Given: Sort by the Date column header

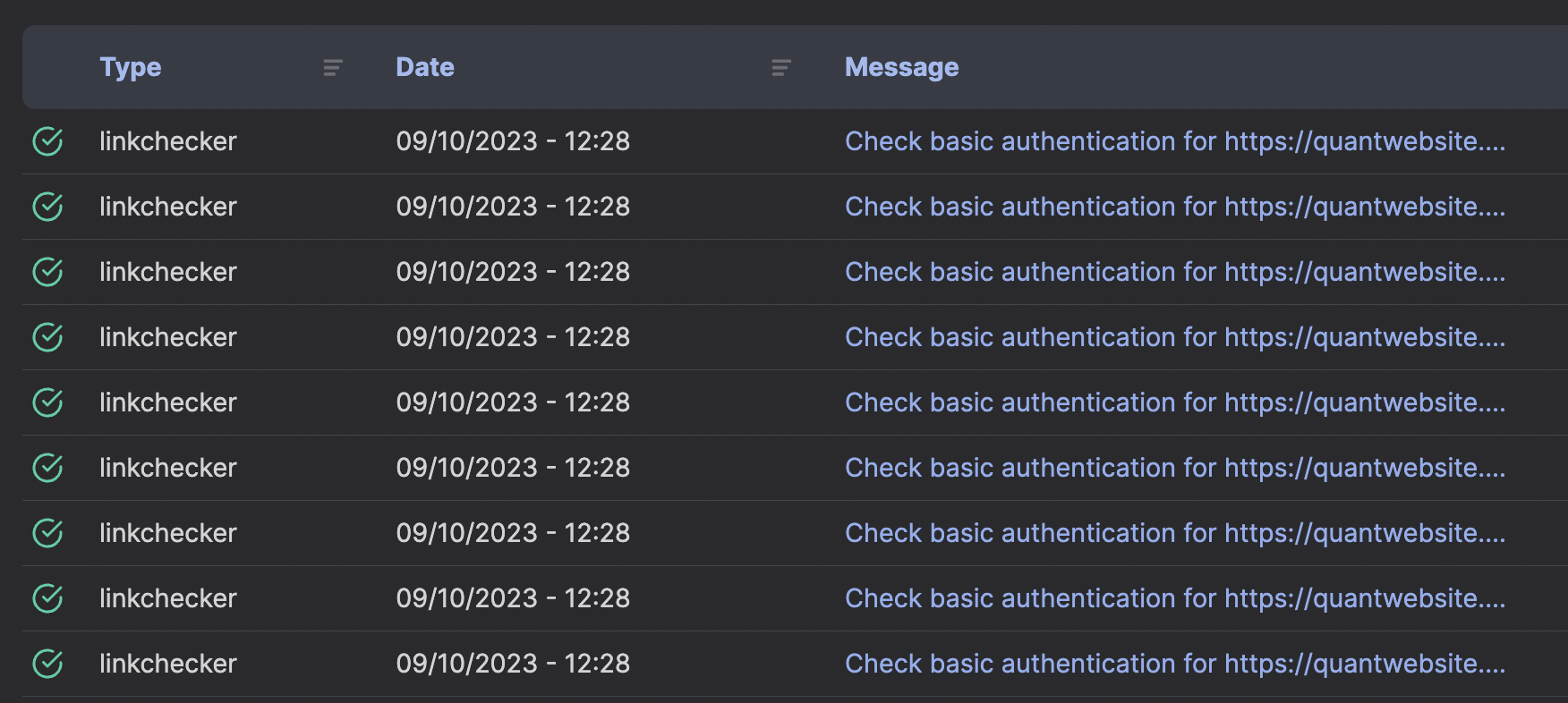Looking at the screenshot, I should (x=425, y=67).
